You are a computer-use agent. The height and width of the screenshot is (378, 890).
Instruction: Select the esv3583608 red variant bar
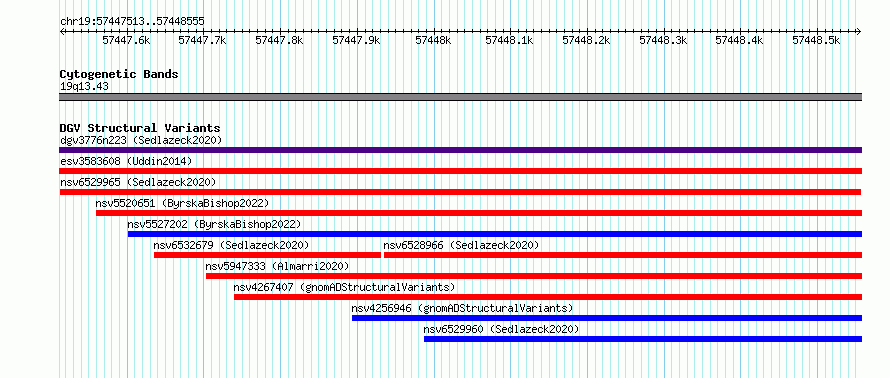pos(460,171)
